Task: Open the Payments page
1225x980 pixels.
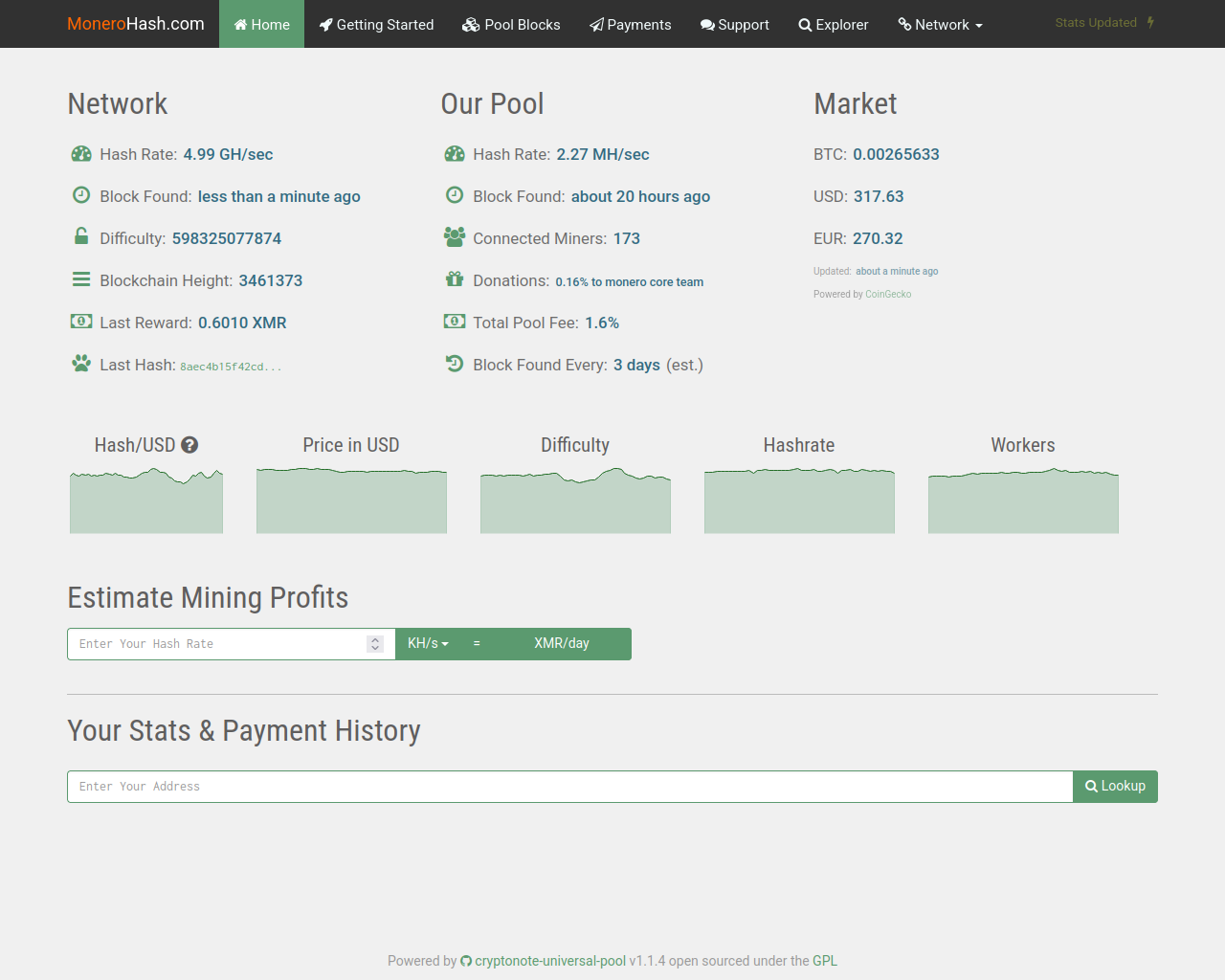Action: 631,24
